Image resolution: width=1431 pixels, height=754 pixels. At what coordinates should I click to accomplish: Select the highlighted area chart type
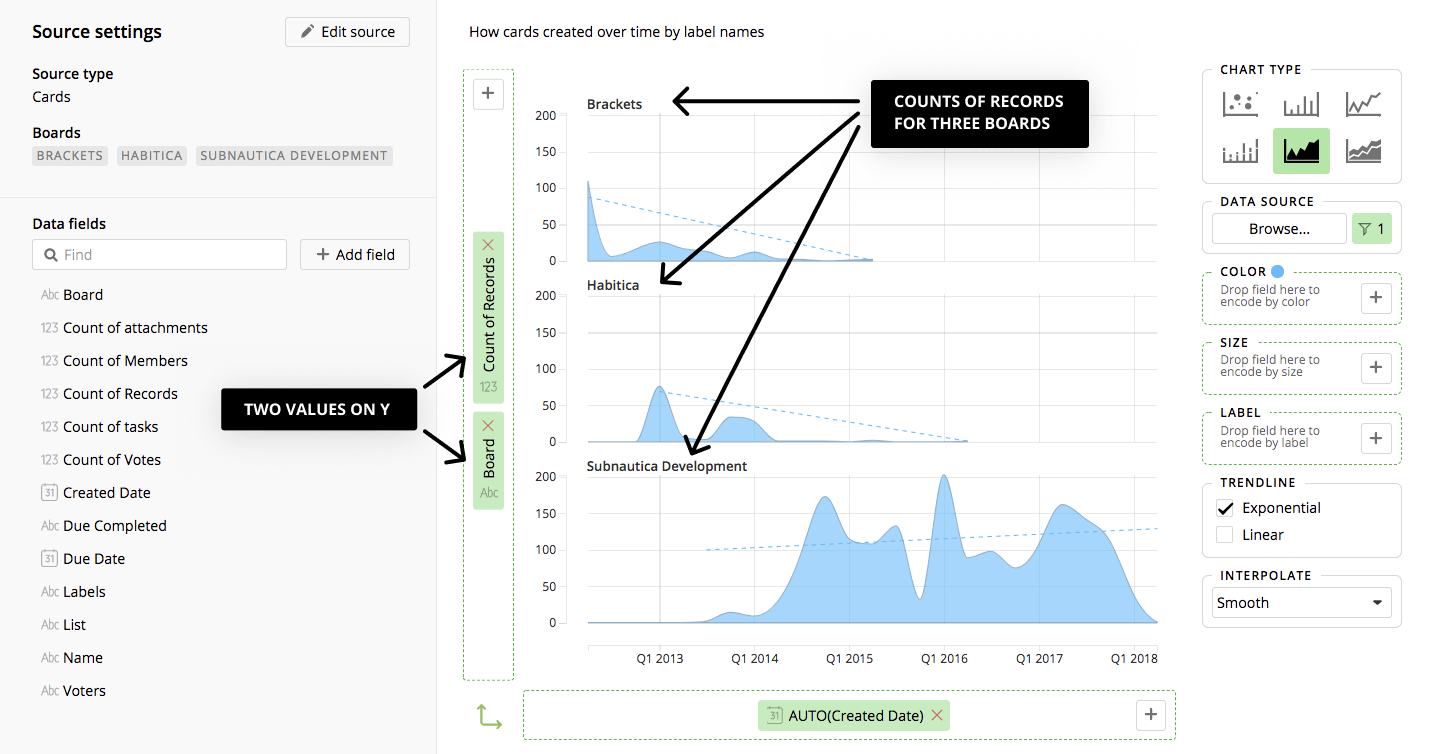tap(1301, 151)
